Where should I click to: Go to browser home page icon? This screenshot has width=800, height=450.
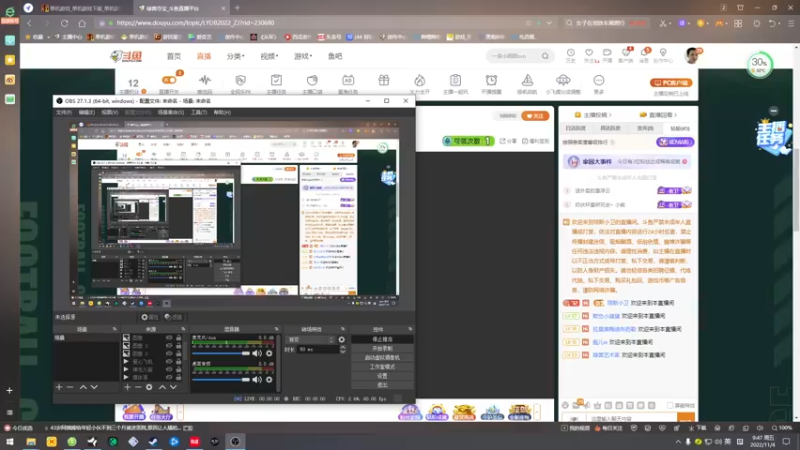point(82,23)
